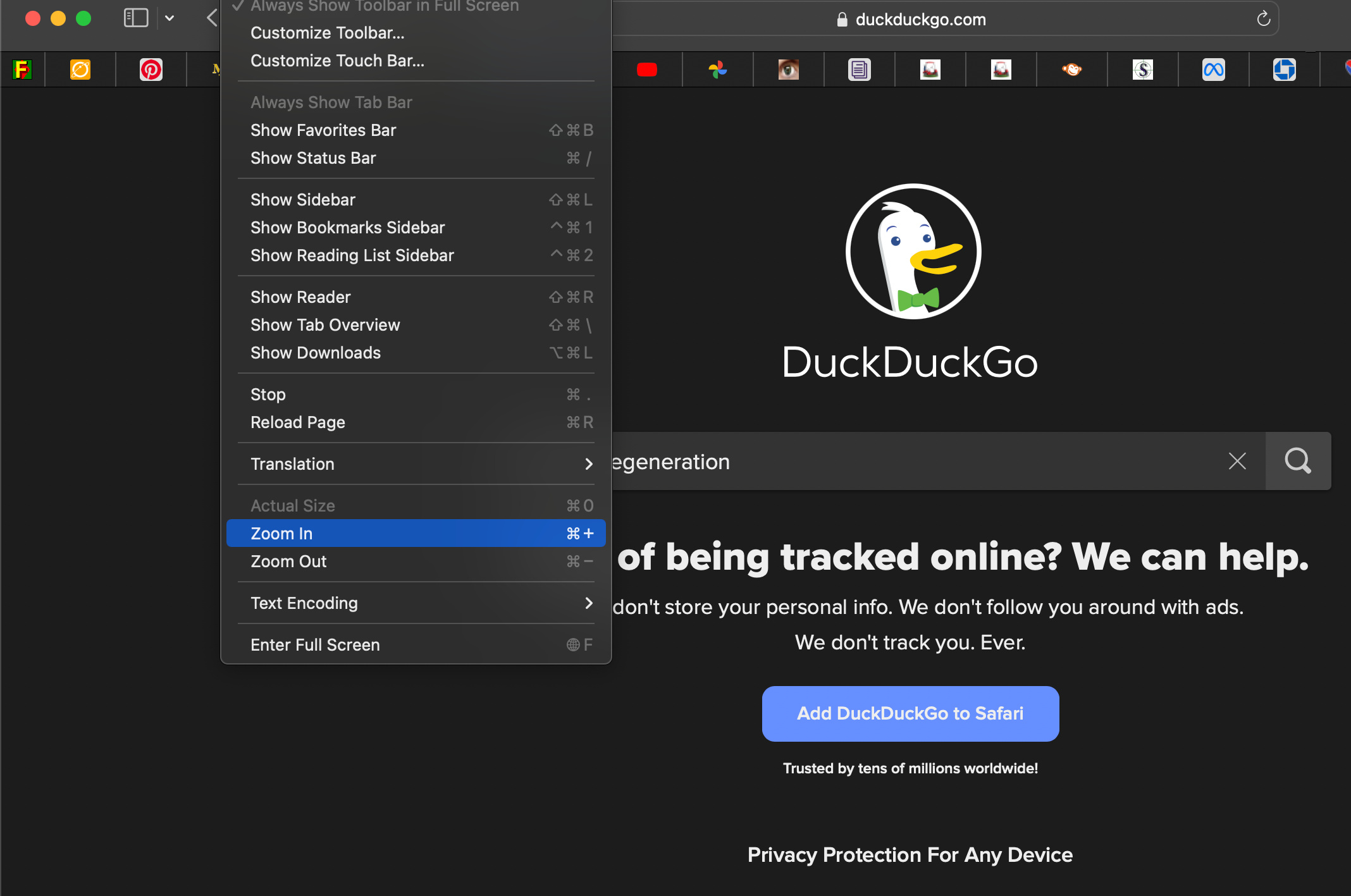Click the X to clear the search field

[1237, 461]
